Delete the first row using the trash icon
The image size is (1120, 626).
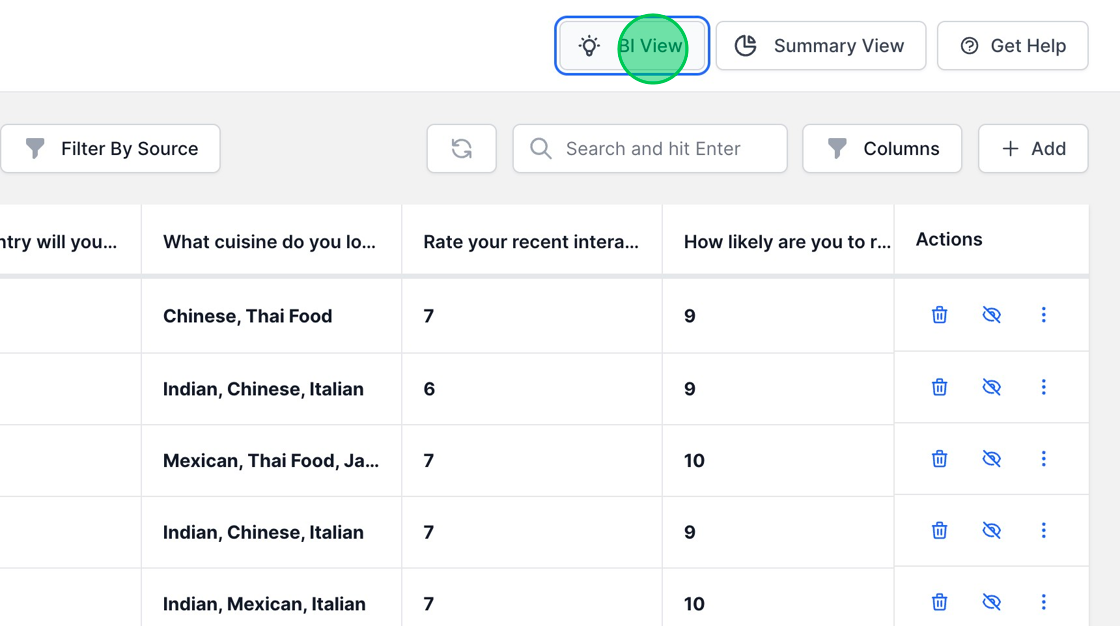(x=939, y=314)
